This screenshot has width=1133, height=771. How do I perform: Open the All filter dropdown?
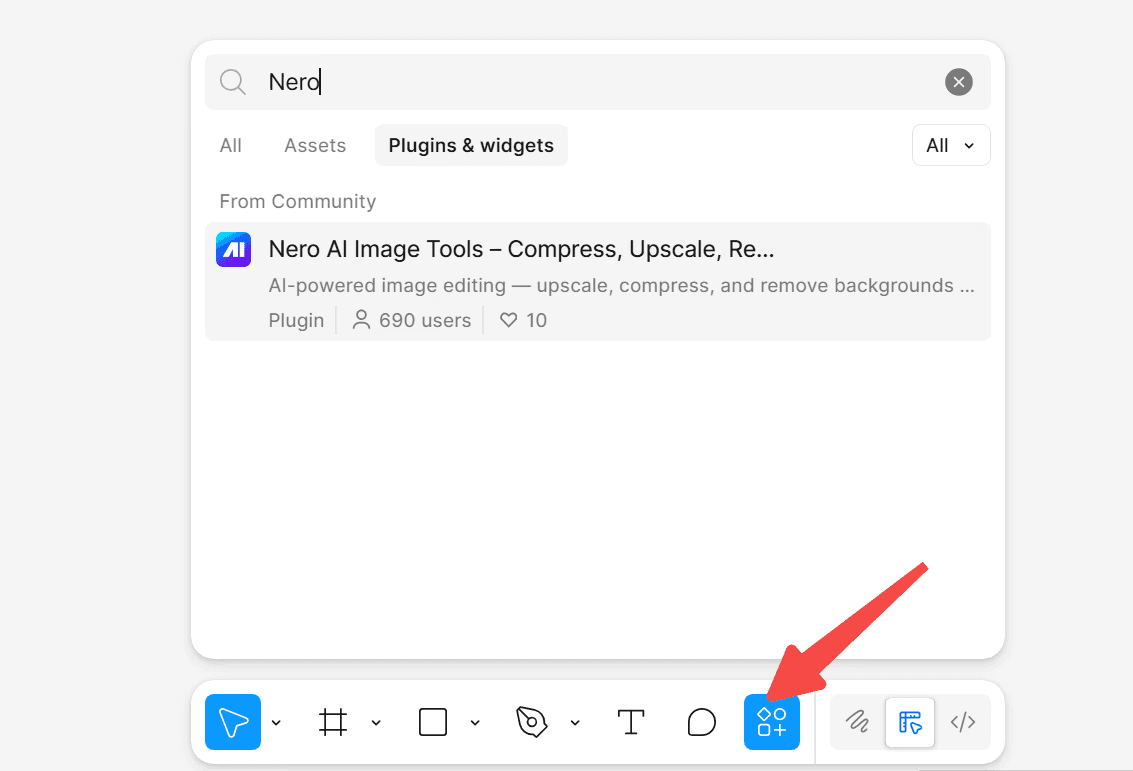[x=951, y=145]
